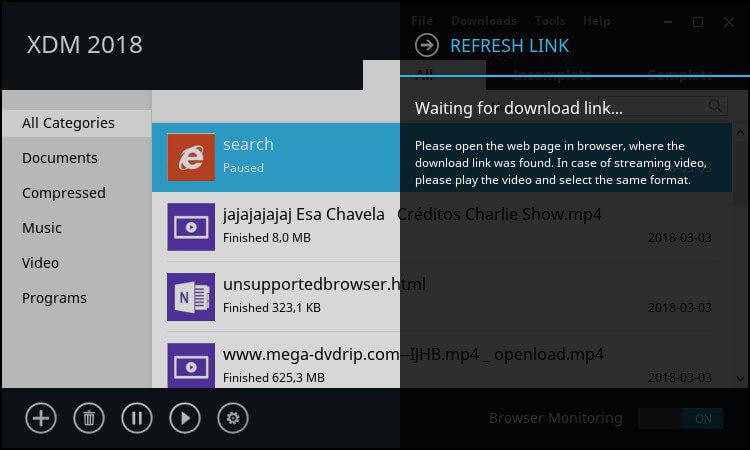The image size is (750, 450).
Task: Click the date beside unsupportedbrowser.html
Action: [680, 307]
